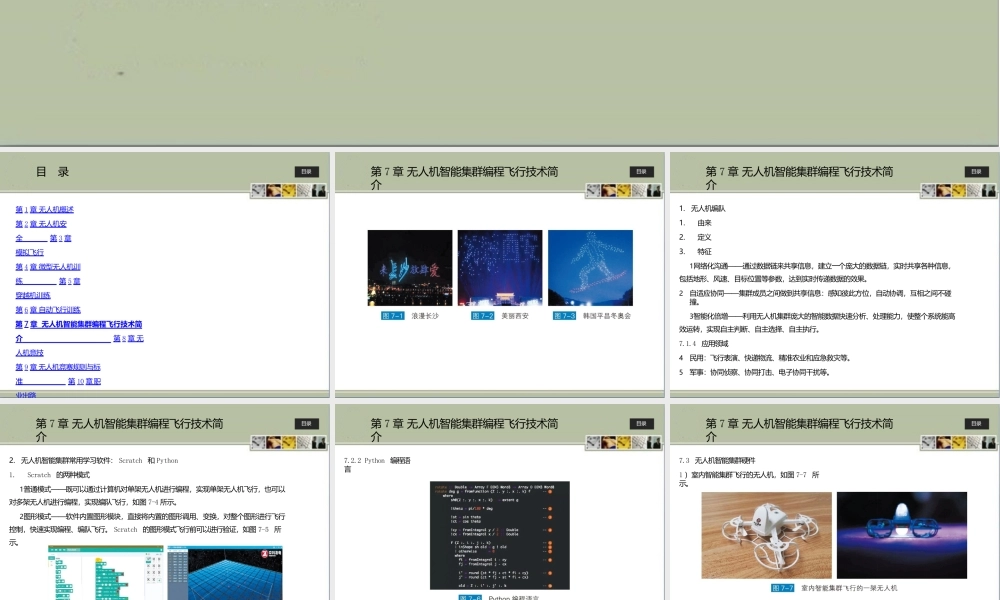Click the 7.1.4 应用领域 heading
Screen dimensions: 1000x600
[703, 344]
